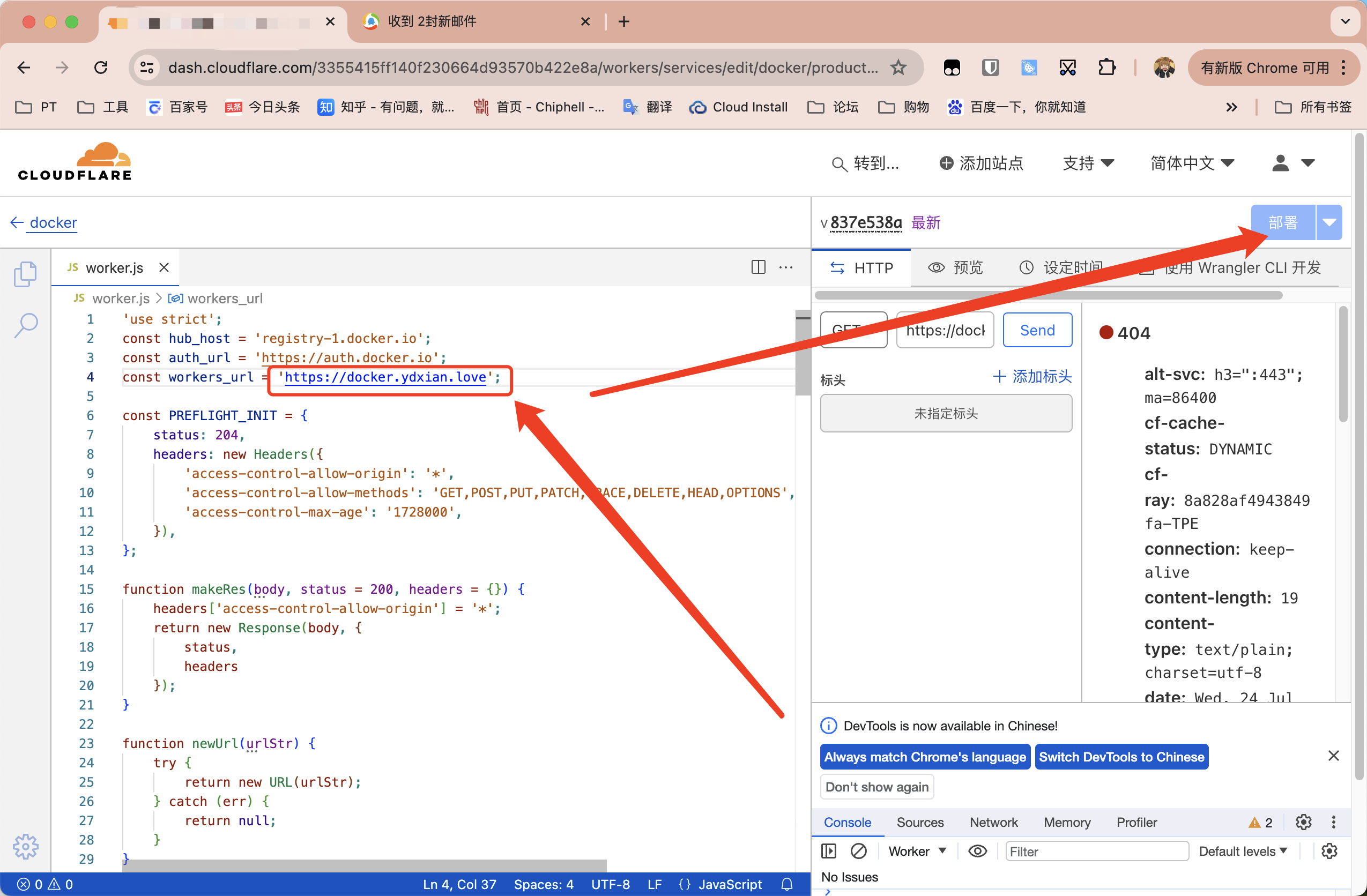Go back with the browser back arrow
1367x896 pixels.
coord(24,68)
